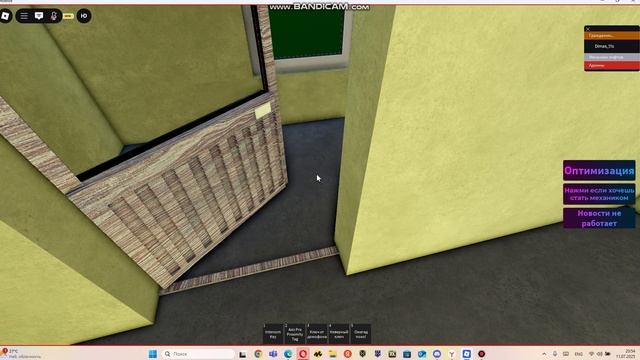The width and height of the screenshot is (640, 360).
Task: Open Outlook from the taskbar
Action: click(x=422, y=354)
